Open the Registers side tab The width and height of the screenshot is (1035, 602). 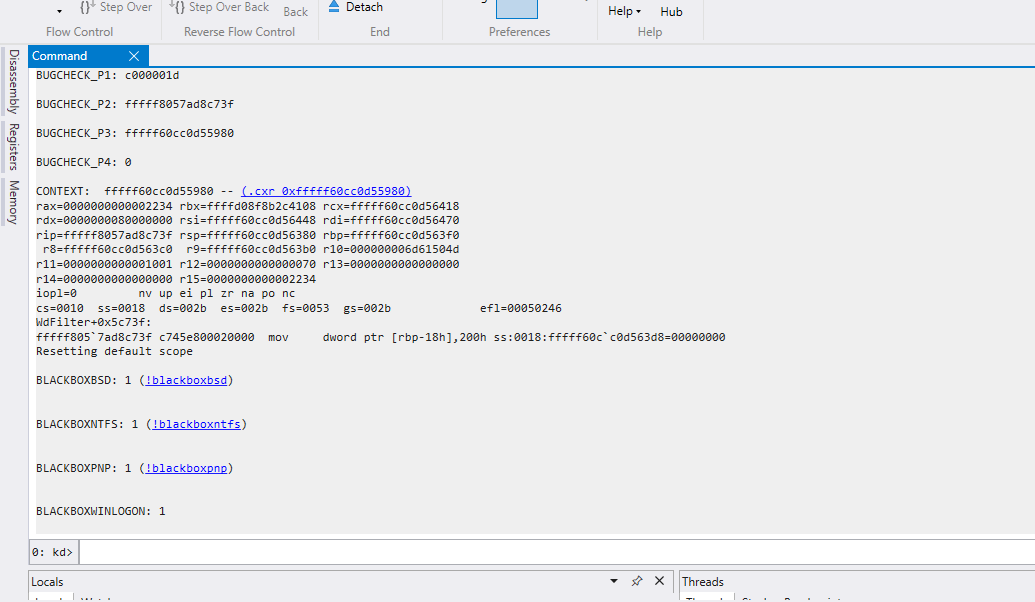[x=13, y=147]
